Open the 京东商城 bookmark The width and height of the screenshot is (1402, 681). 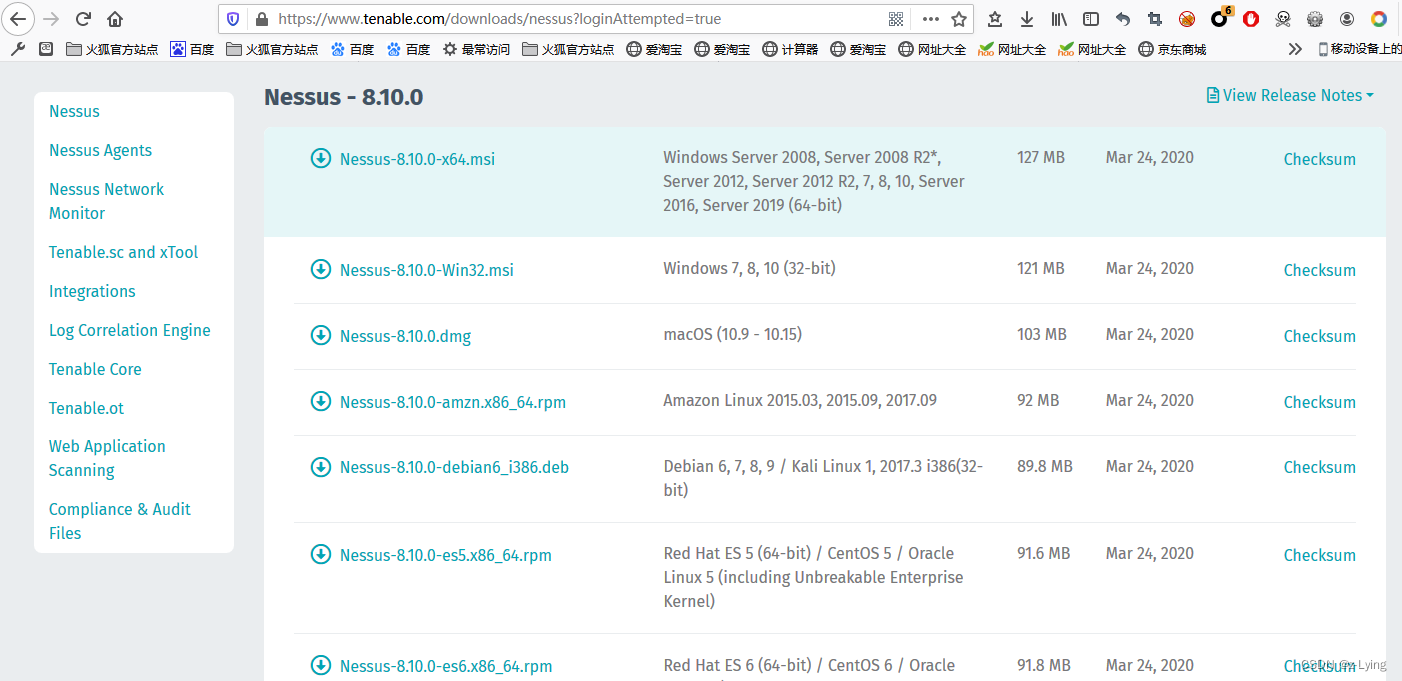[x=1172, y=49]
